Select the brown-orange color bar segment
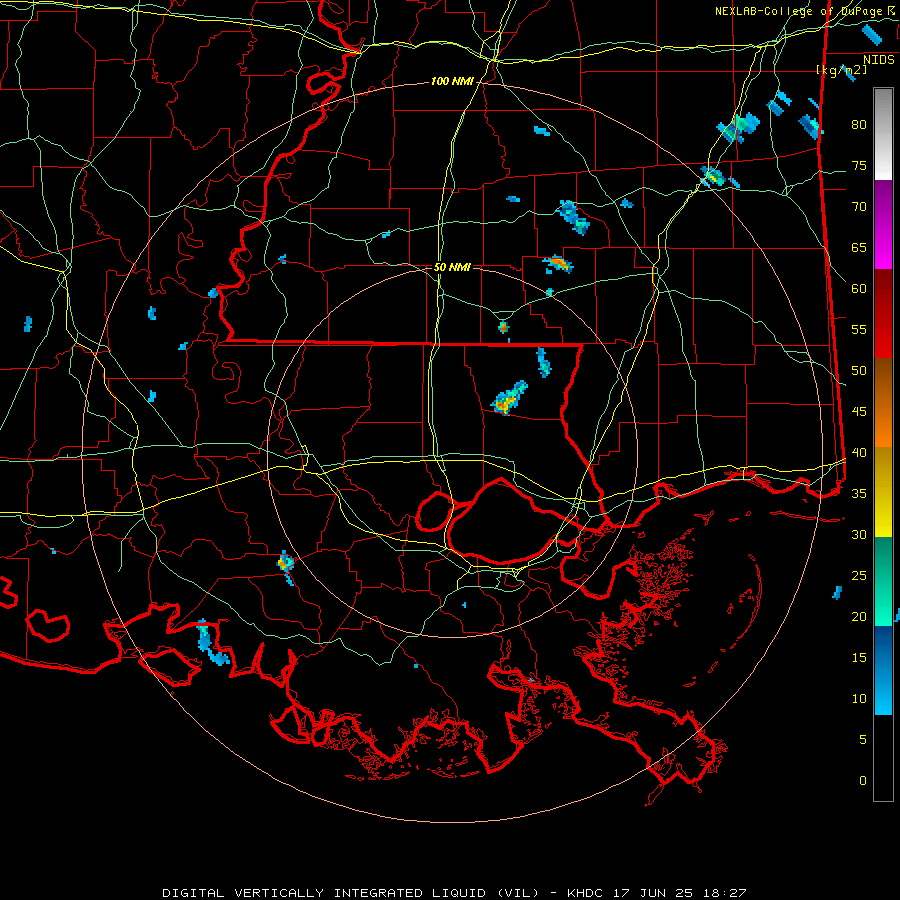Image resolution: width=900 pixels, height=900 pixels. coord(883,403)
